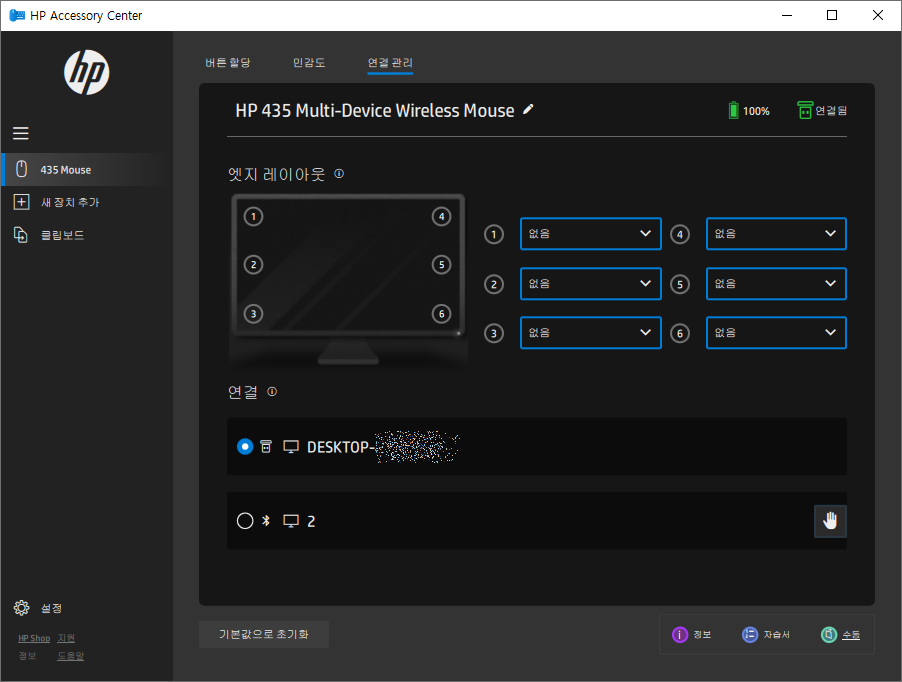Viewport: 902px width, 682px height.
Task: Expand edge 3 dropdown showing 없음
Action: click(591, 332)
